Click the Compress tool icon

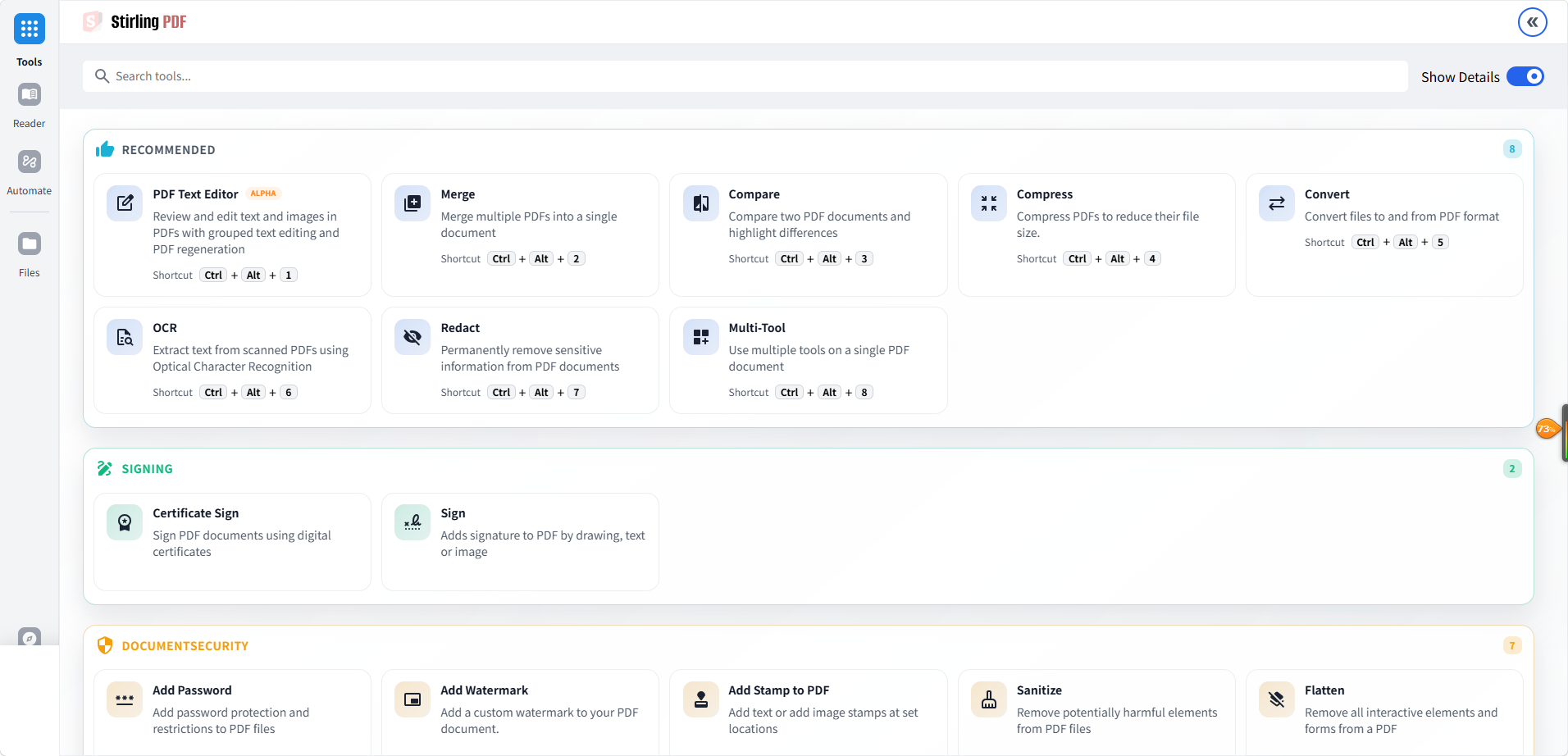(x=989, y=203)
